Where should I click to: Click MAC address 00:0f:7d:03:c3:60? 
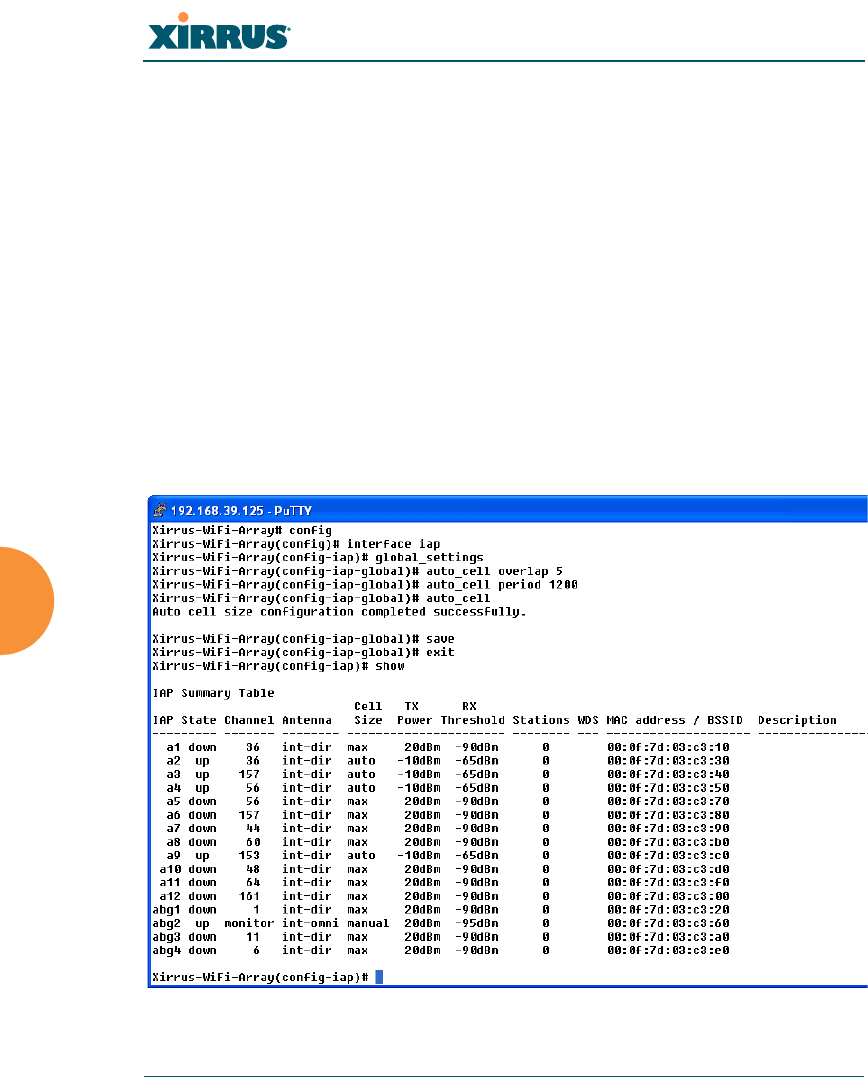(x=668, y=923)
